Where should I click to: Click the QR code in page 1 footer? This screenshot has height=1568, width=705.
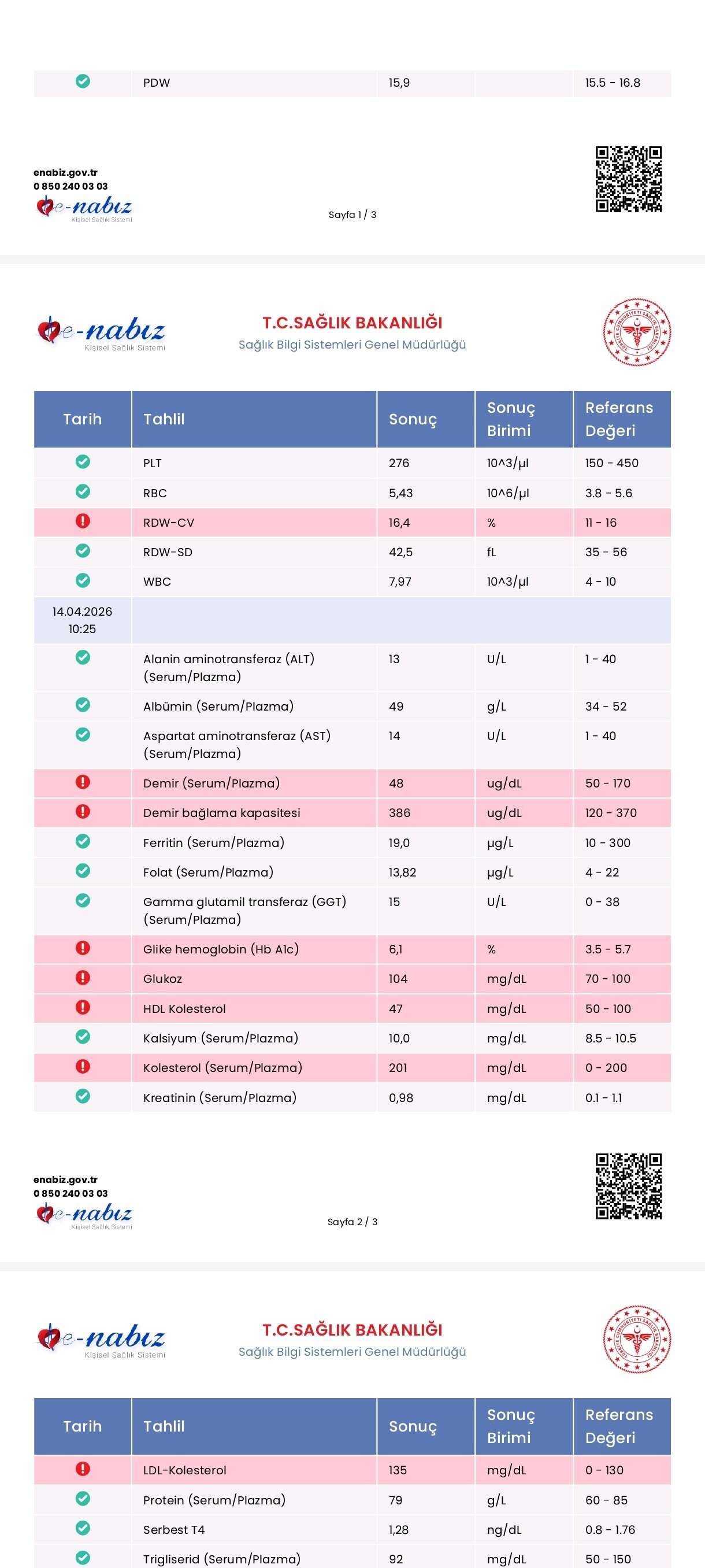(628, 179)
